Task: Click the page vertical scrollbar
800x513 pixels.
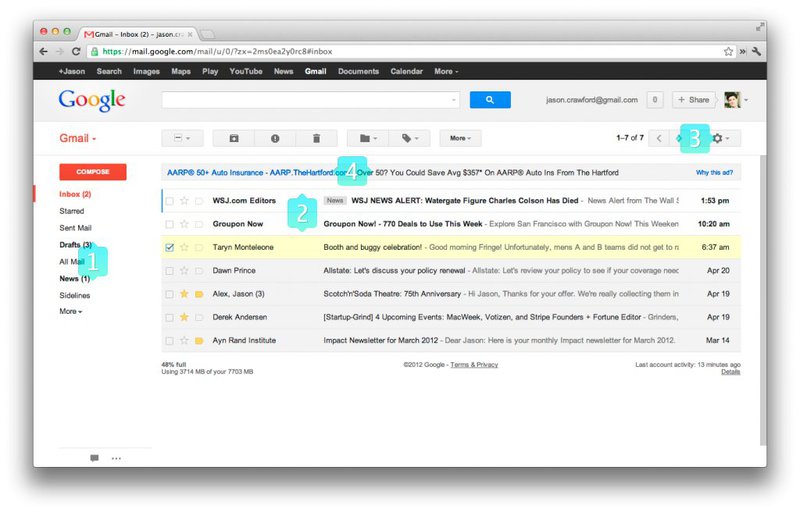Action: coord(763,300)
